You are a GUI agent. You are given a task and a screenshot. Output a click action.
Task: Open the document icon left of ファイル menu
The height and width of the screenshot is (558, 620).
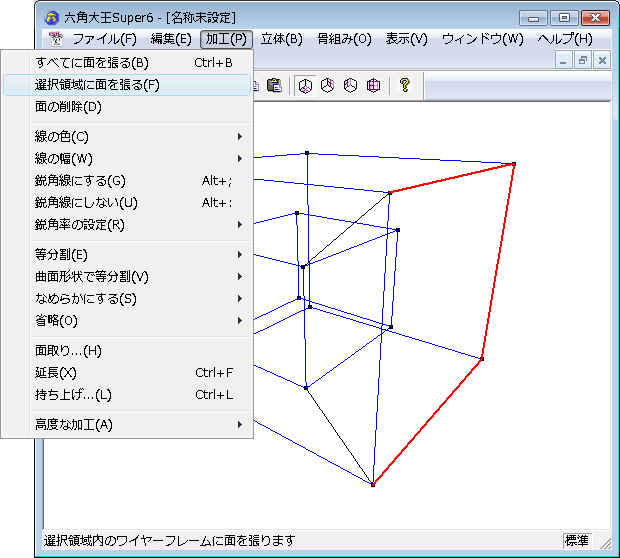coord(55,39)
